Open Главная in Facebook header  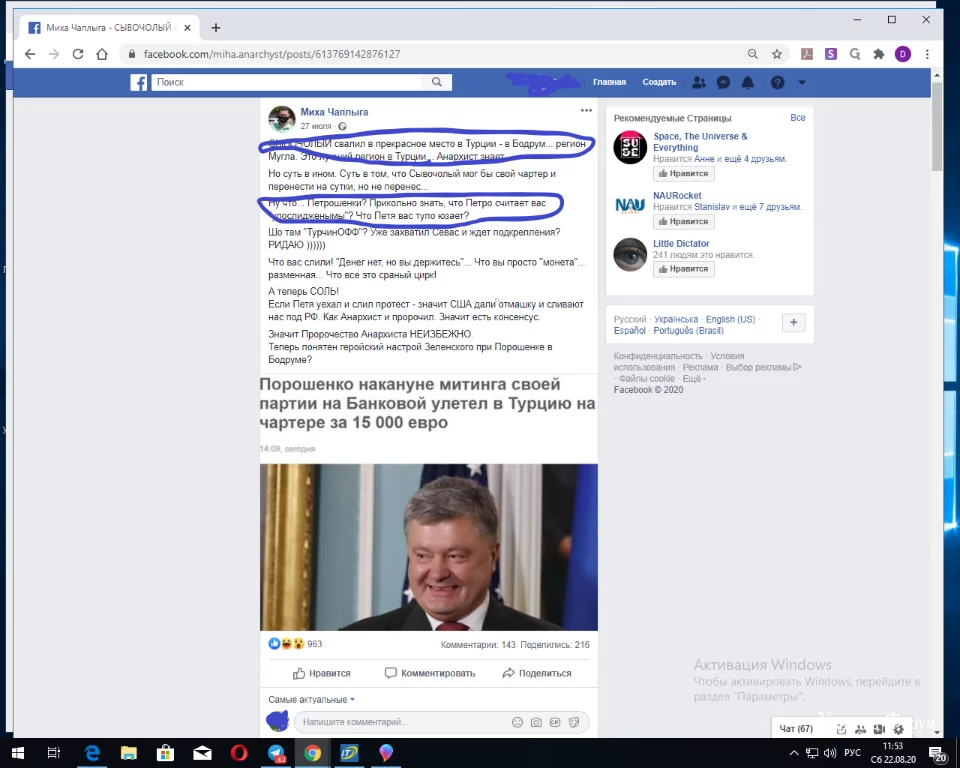click(x=609, y=82)
